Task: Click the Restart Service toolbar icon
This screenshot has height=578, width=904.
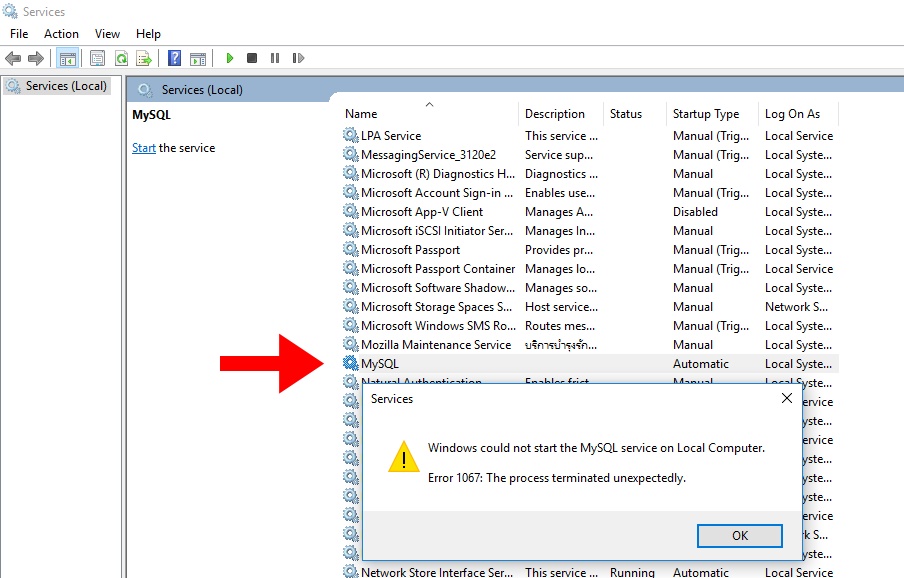Action: pos(298,58)
